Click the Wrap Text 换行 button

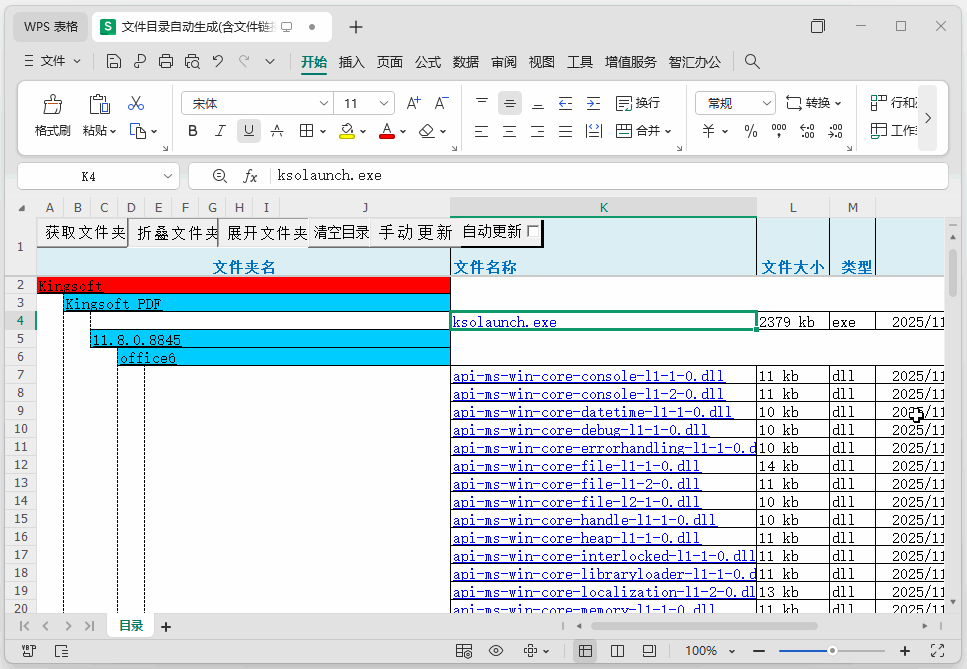point(638,103)
